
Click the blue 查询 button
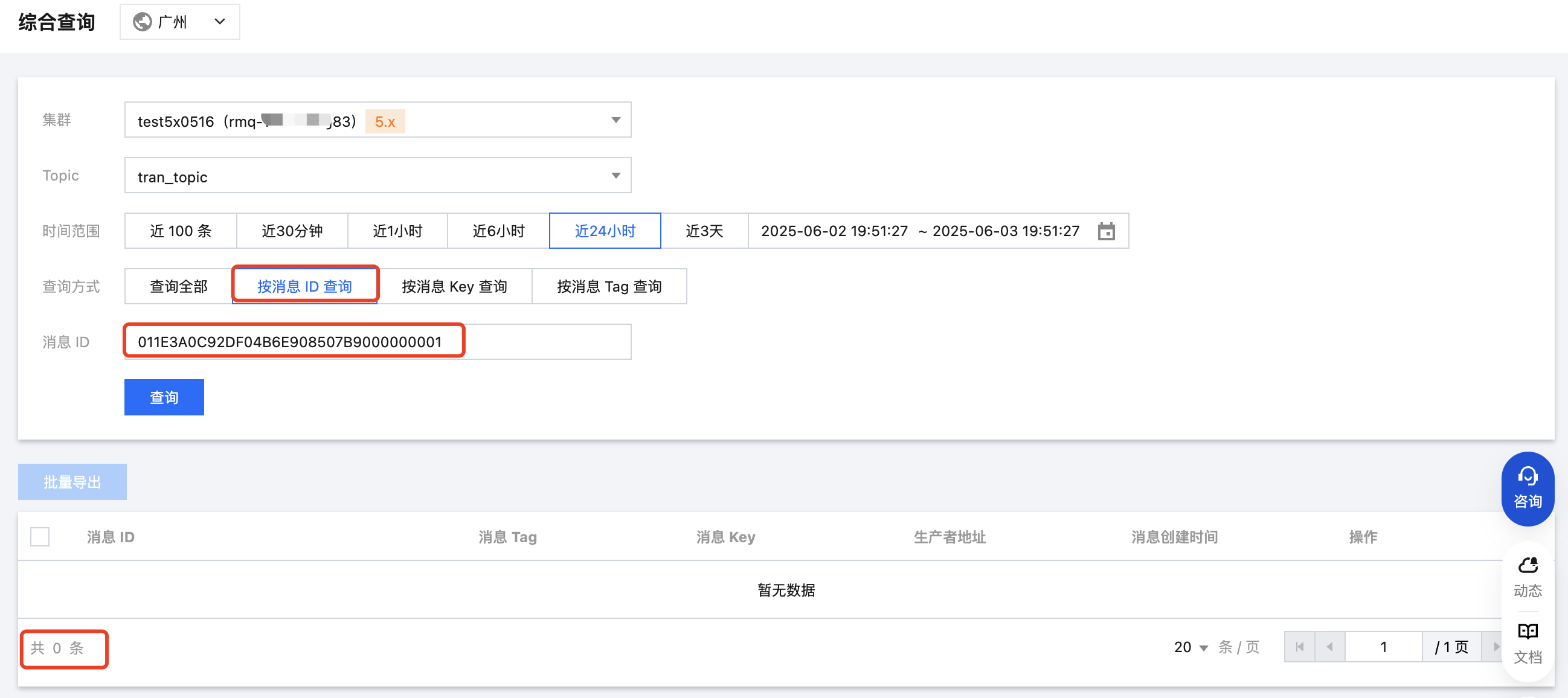coord(164,397)
